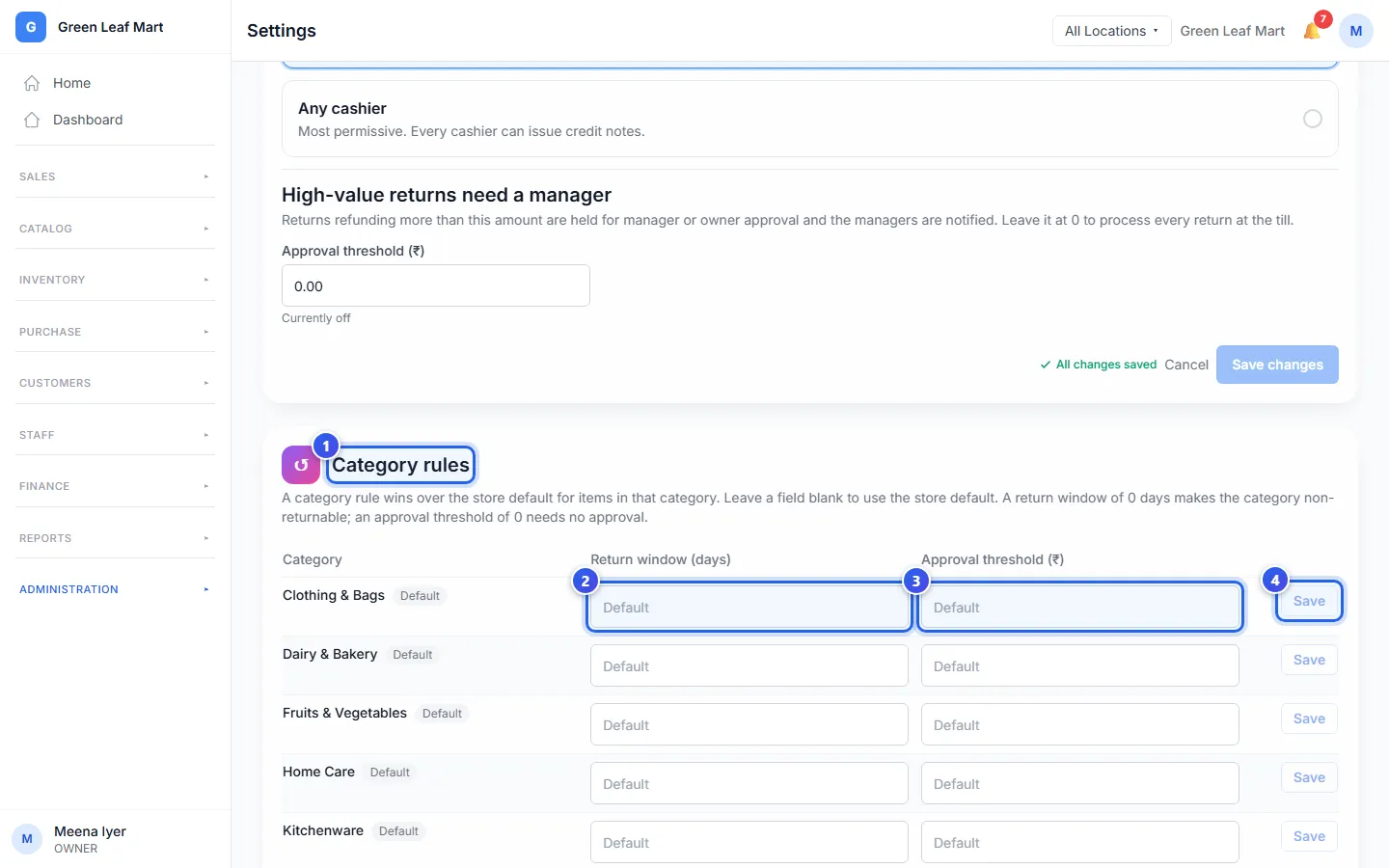Save the Fruits & Vegetables category rule

[x=1309, y=719]
